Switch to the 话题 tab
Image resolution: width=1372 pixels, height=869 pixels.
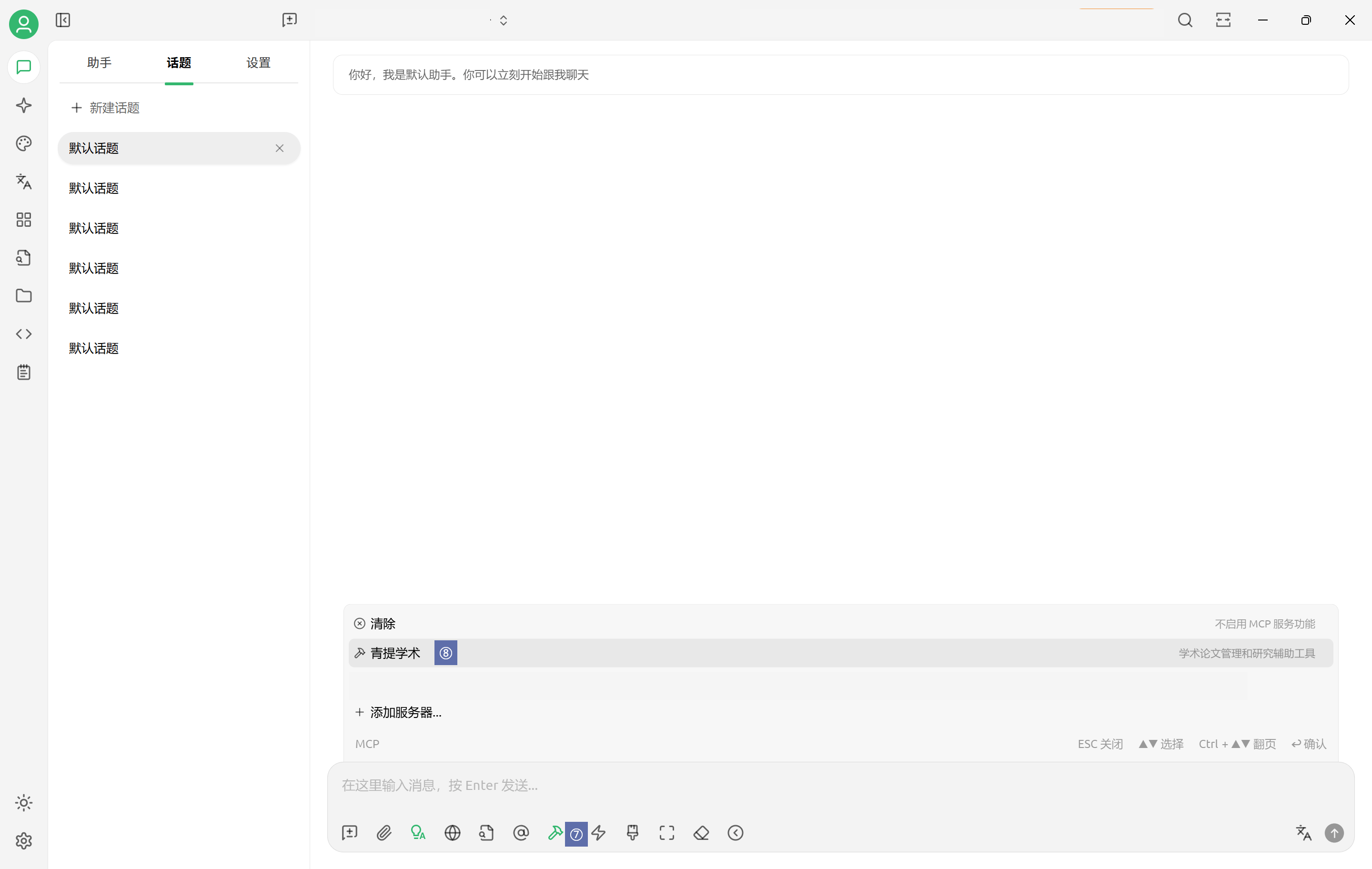[x=179, y=63]
